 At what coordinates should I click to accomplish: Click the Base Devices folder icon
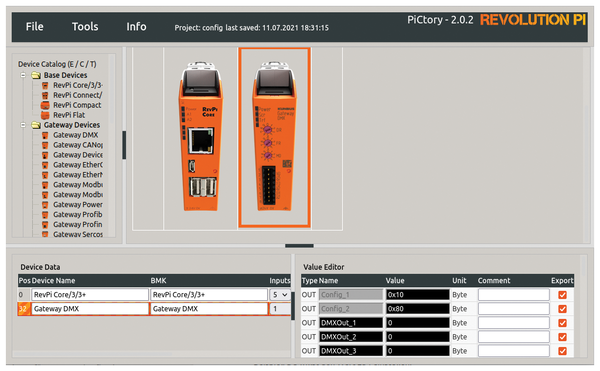[x=36, y=75]
